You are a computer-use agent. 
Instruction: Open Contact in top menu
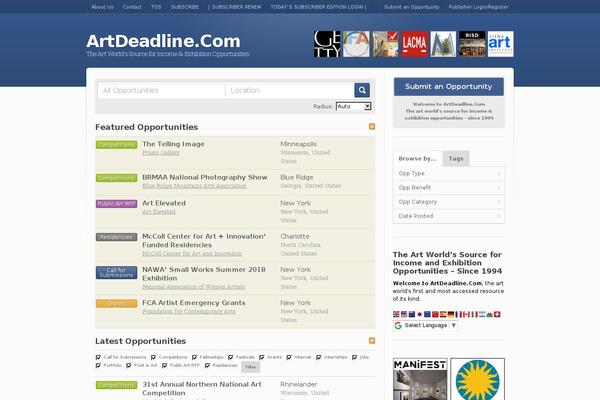coord(132,7)
